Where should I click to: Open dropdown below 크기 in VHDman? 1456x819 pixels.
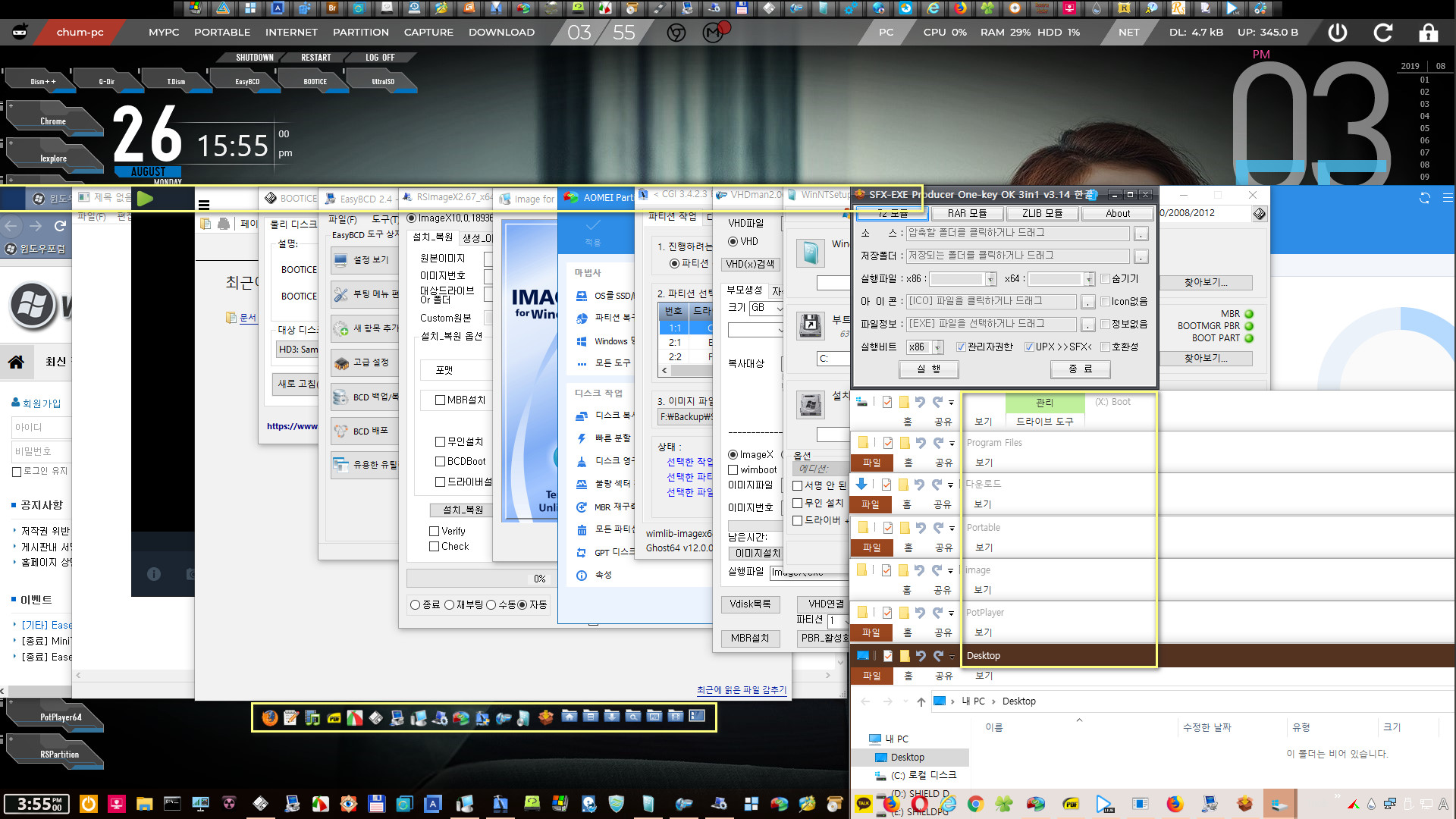(x=755, y=331)
